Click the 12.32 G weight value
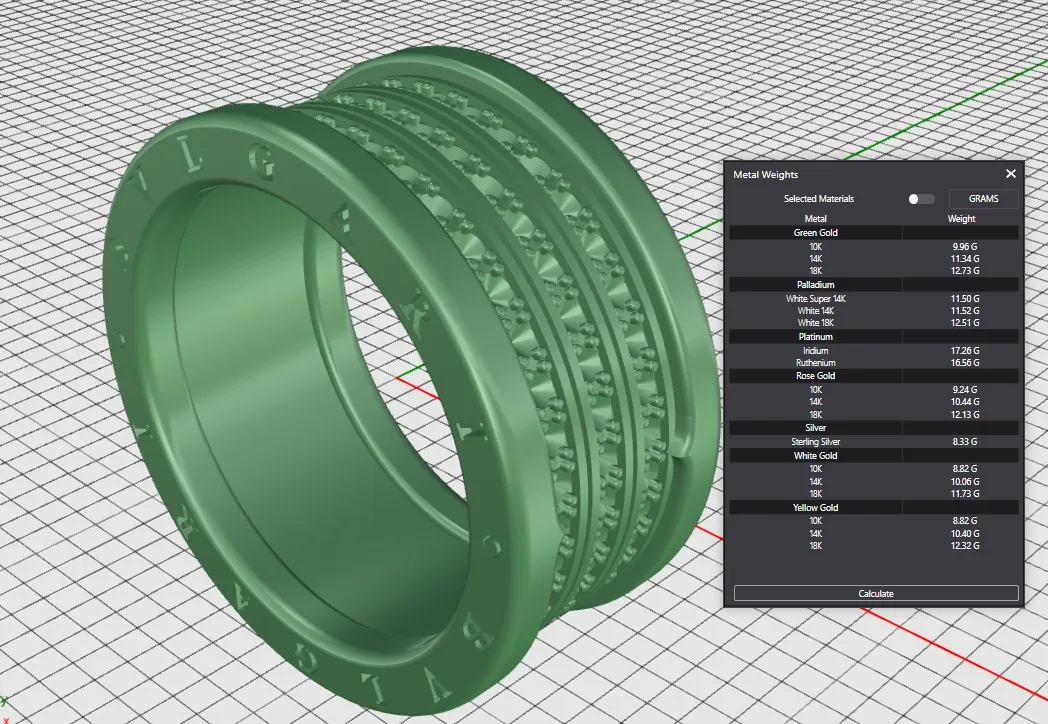This screenshot has height=724, width=1048. pos(964,546)
